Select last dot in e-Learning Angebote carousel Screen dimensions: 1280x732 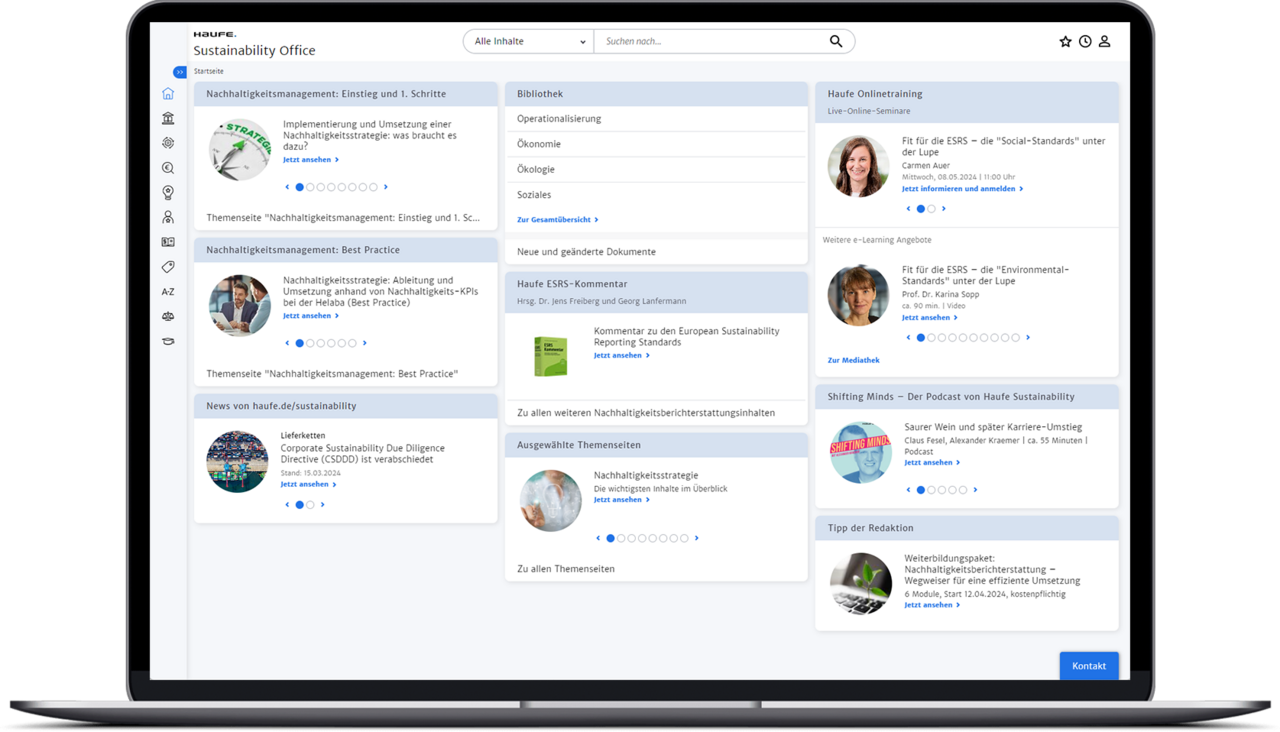pyautogui.click(x=1016, y=338)
